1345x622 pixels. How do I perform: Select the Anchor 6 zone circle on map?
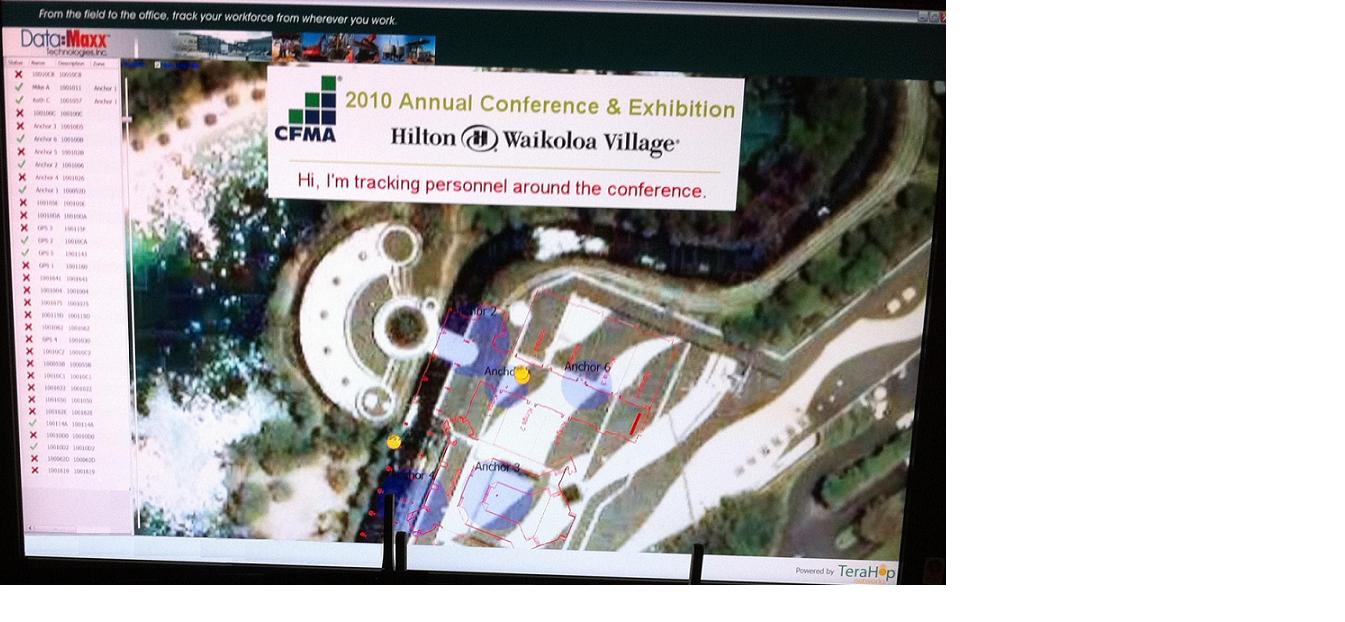pyautogui.click(x=586, y=385)
